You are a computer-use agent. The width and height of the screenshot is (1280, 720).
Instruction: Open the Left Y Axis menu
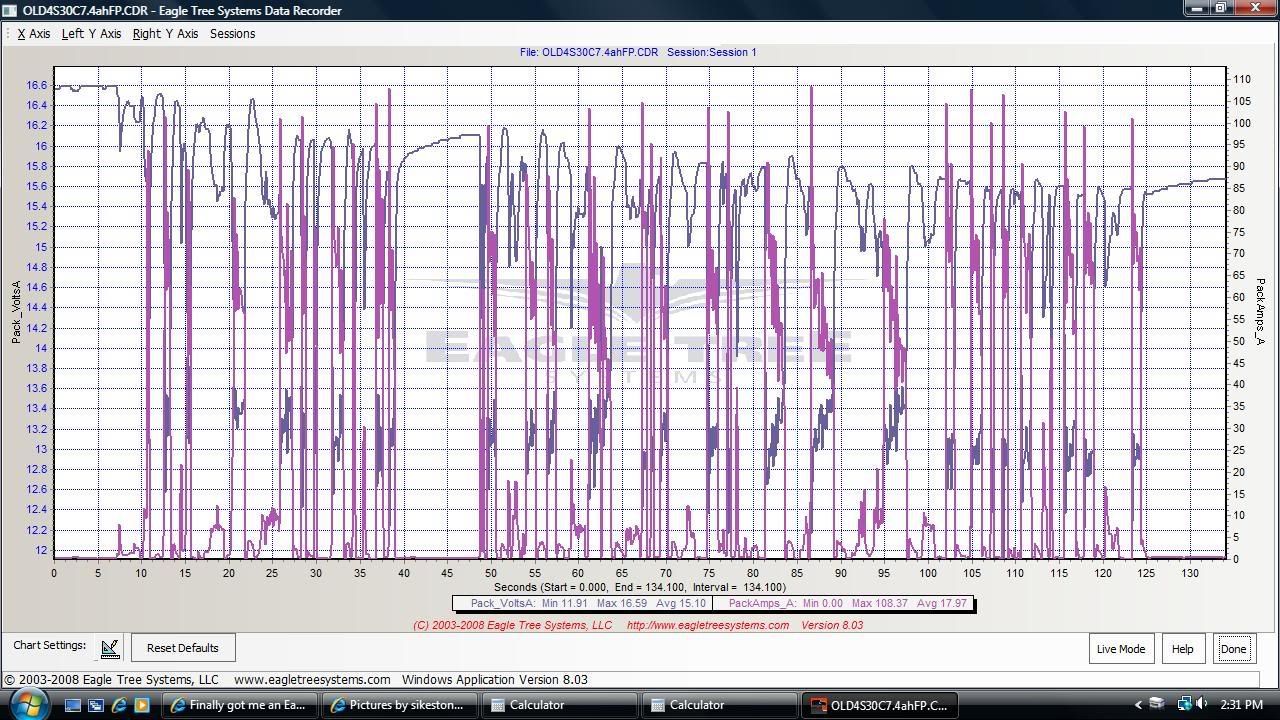click(x=91, y=34)
